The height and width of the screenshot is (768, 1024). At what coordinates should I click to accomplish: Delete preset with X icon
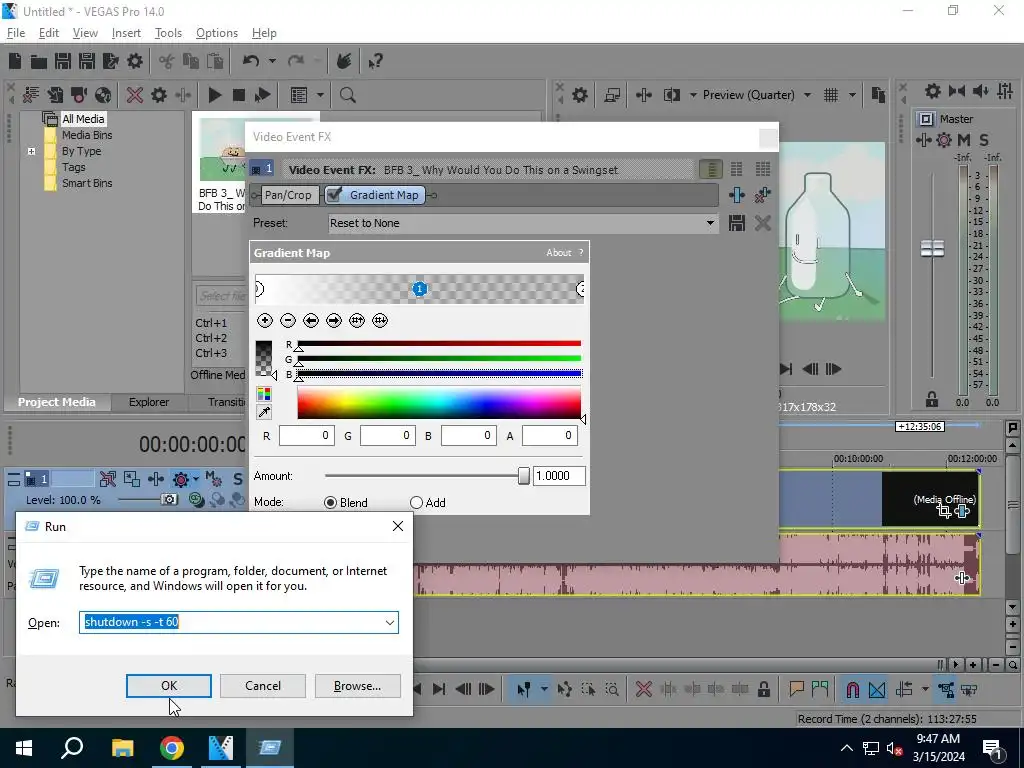[x=762, y=223]
